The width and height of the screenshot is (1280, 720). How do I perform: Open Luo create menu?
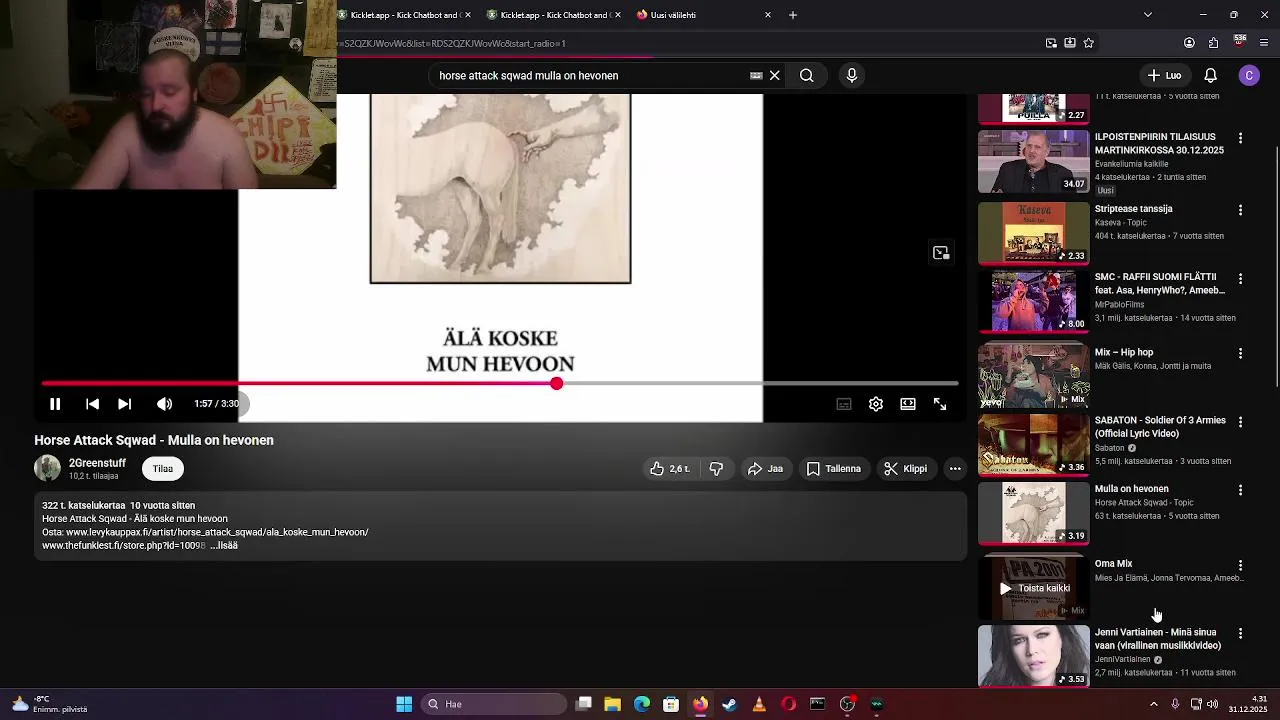[1164, 75]
